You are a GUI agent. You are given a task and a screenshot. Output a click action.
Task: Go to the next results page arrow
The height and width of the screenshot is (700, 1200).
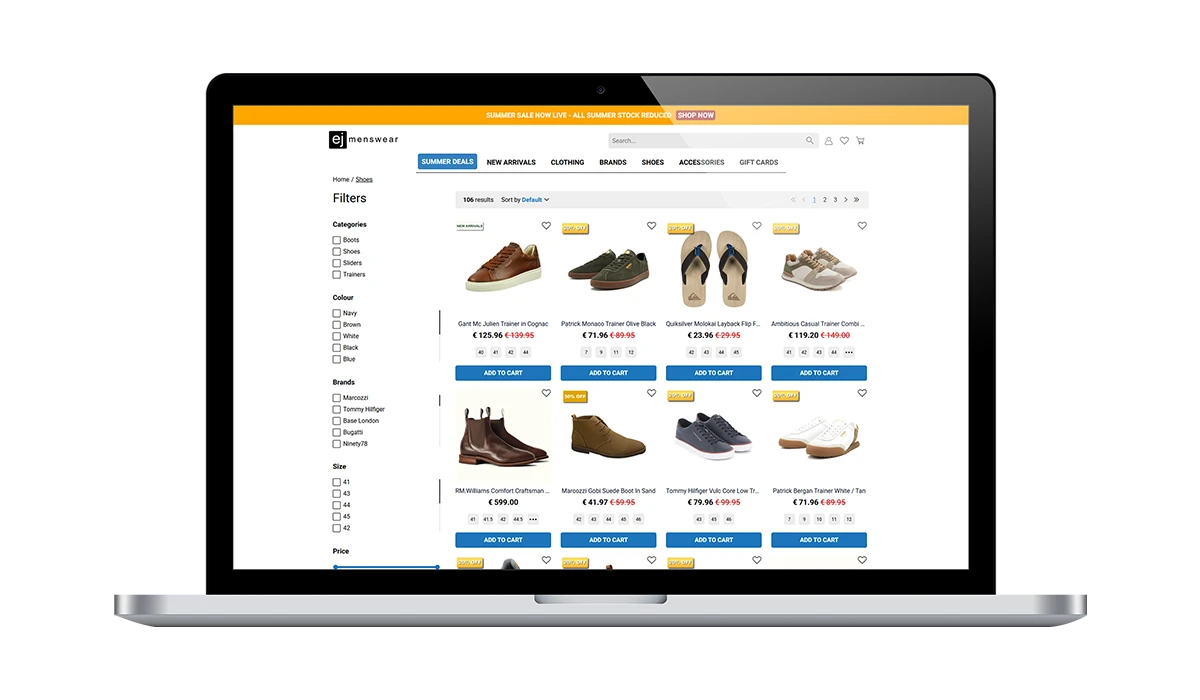pos(846,200)
